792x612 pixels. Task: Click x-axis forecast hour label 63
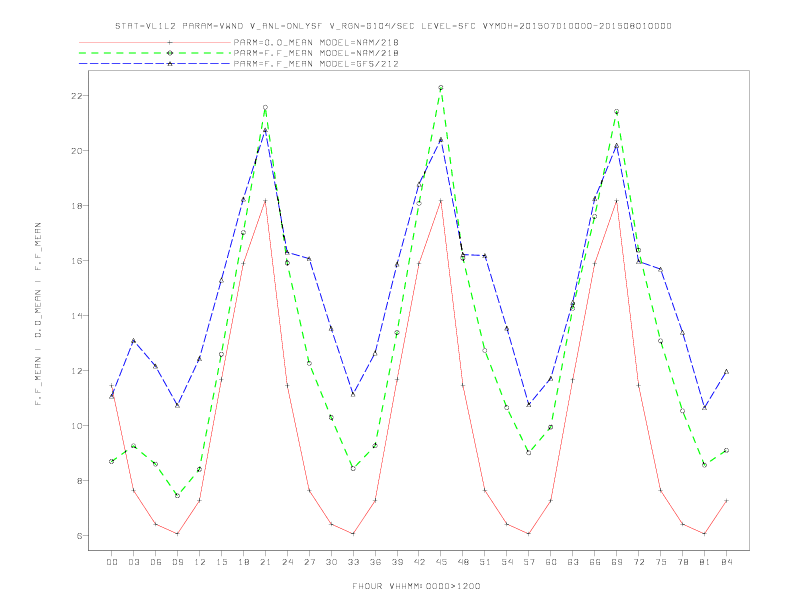coord(573,562)
